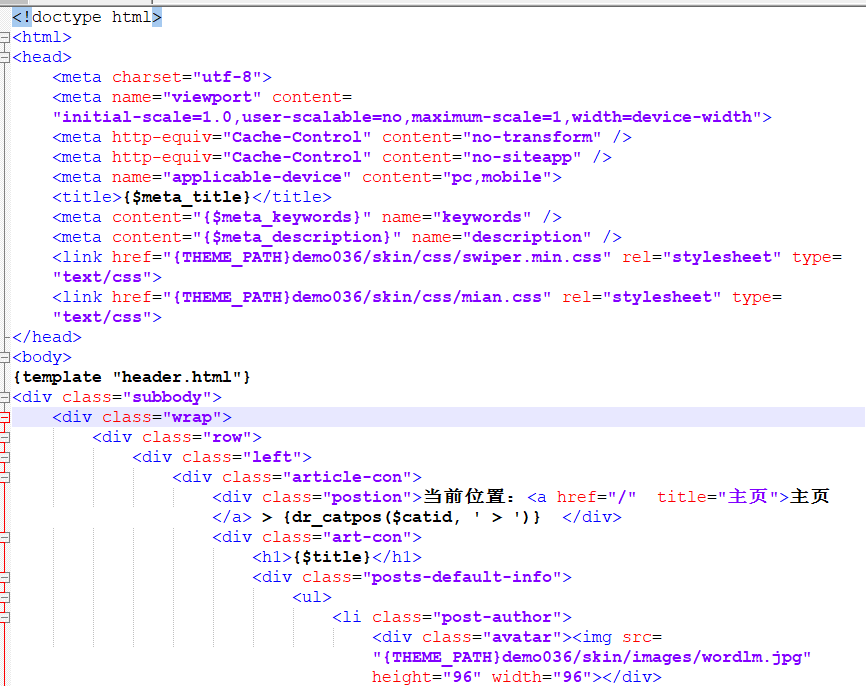Click the href="/" attribute
Image resolution: width=866 pixels, height=686 pixels.
[596, 497]
